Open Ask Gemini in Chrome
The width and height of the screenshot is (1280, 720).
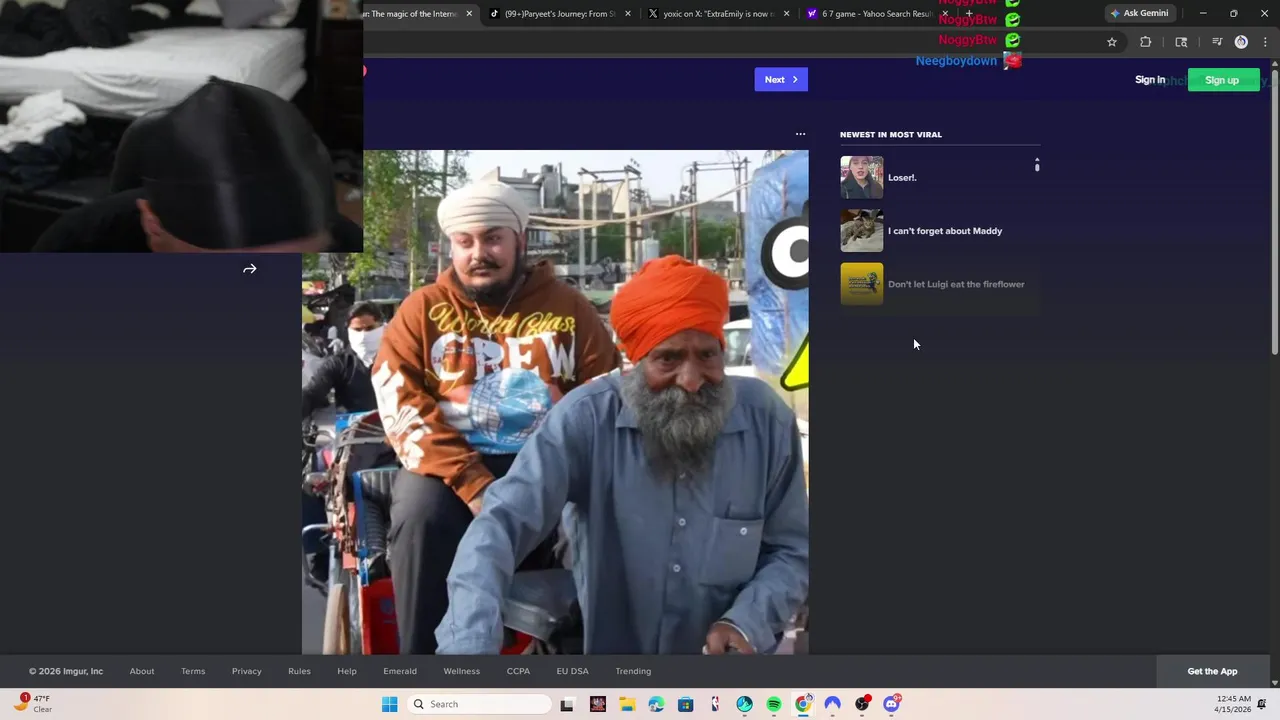1139,14
